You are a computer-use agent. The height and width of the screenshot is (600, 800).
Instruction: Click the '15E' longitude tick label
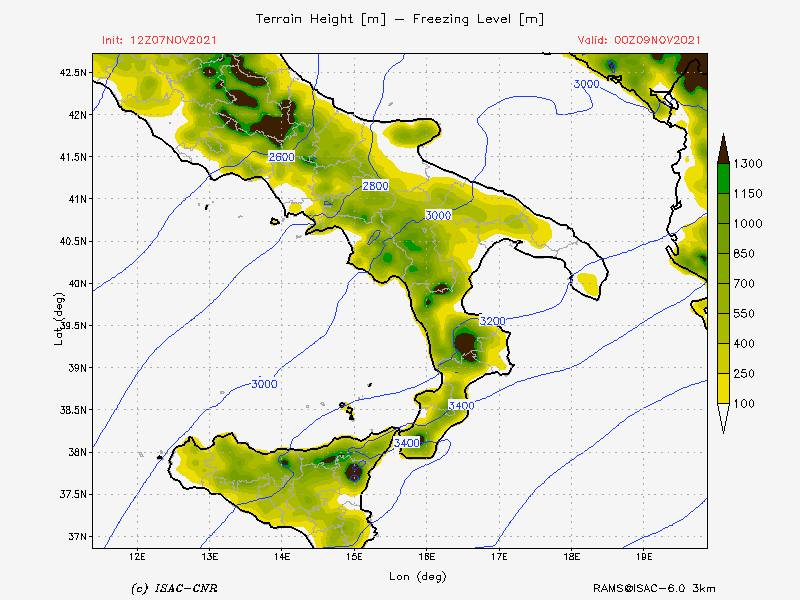pyautogui.click(x=354, y=556)
